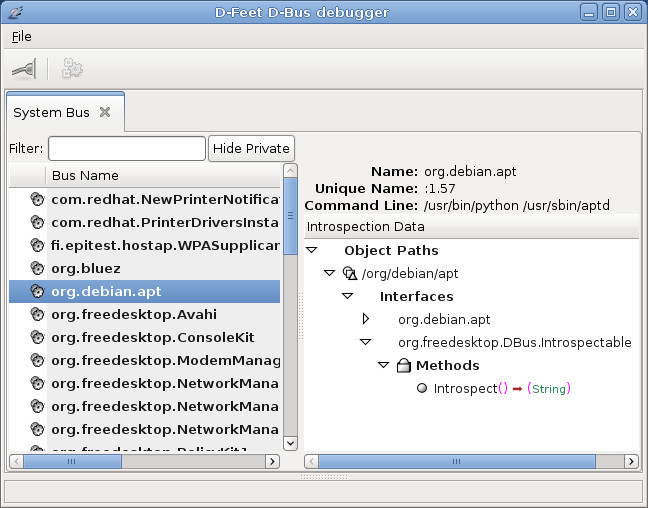Click the Introspect method bullet icon
This screenshot has height=508, width=648.
[x=422, y=388]
